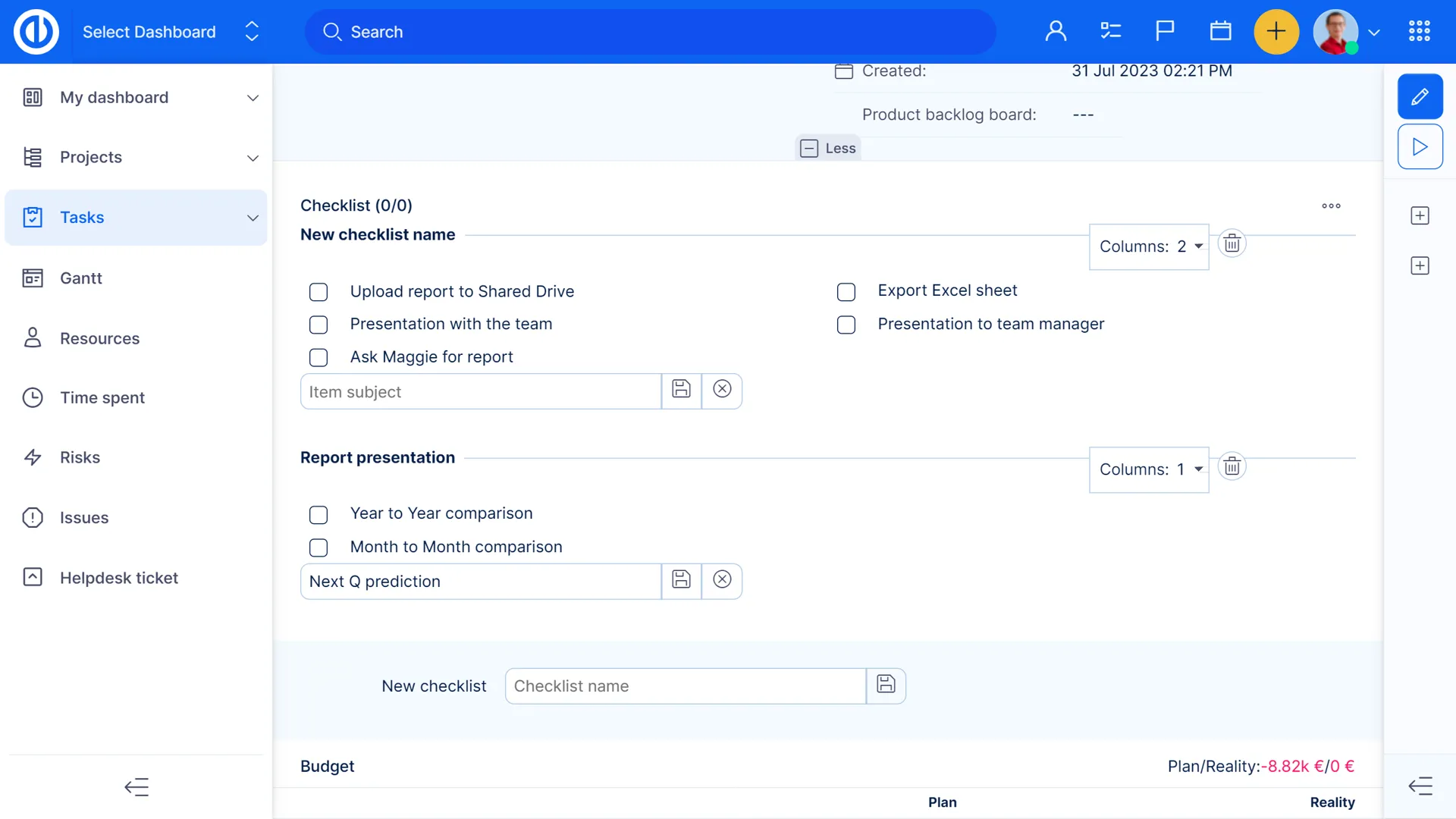Viewport: 1456px width, 819px height.
Task: Go to Time spent in the sidebar
Action: 102,398
